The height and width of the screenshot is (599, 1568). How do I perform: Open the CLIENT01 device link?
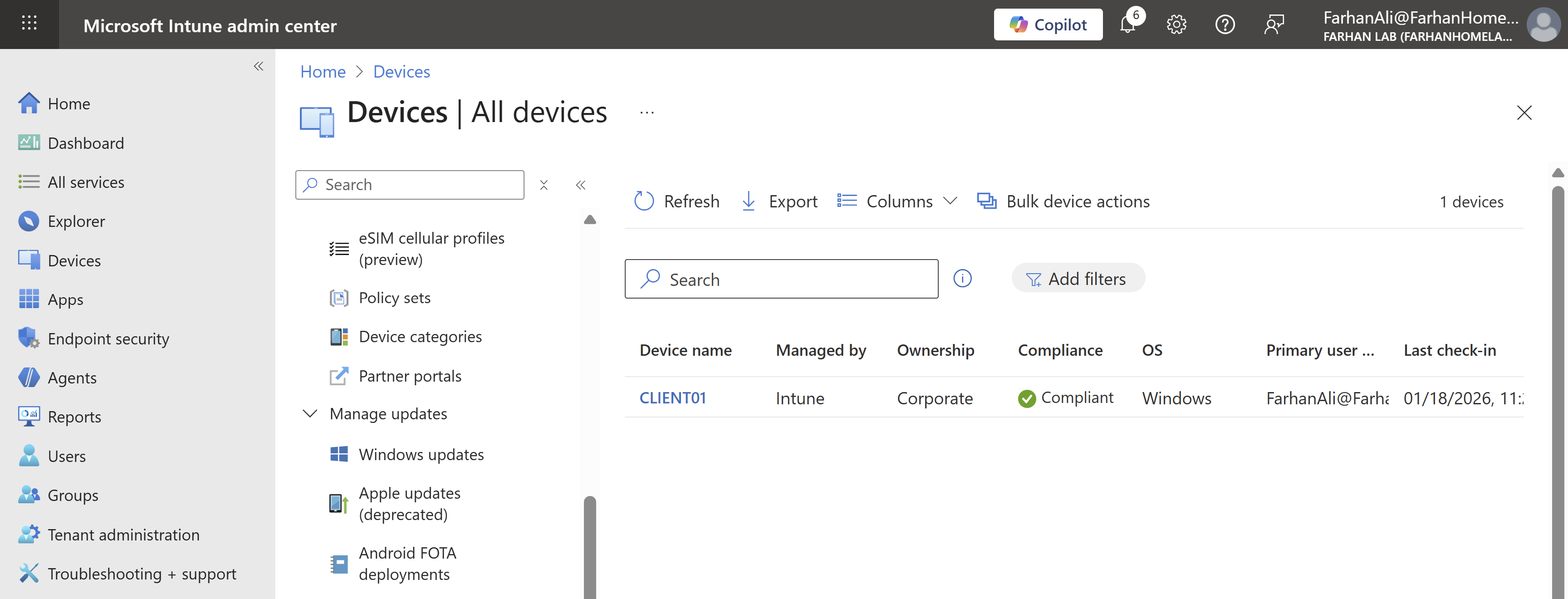[x=672, y=398]
